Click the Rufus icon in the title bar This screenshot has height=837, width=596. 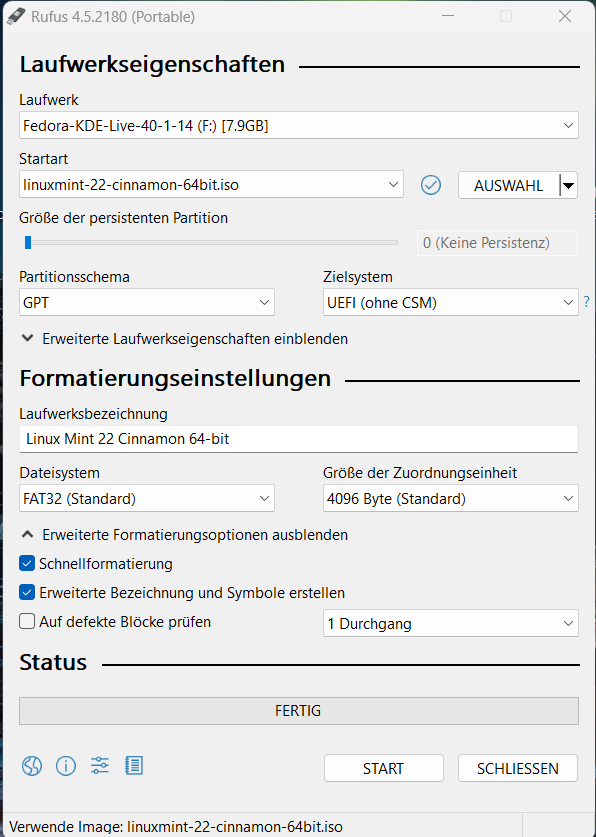[16, 16]
